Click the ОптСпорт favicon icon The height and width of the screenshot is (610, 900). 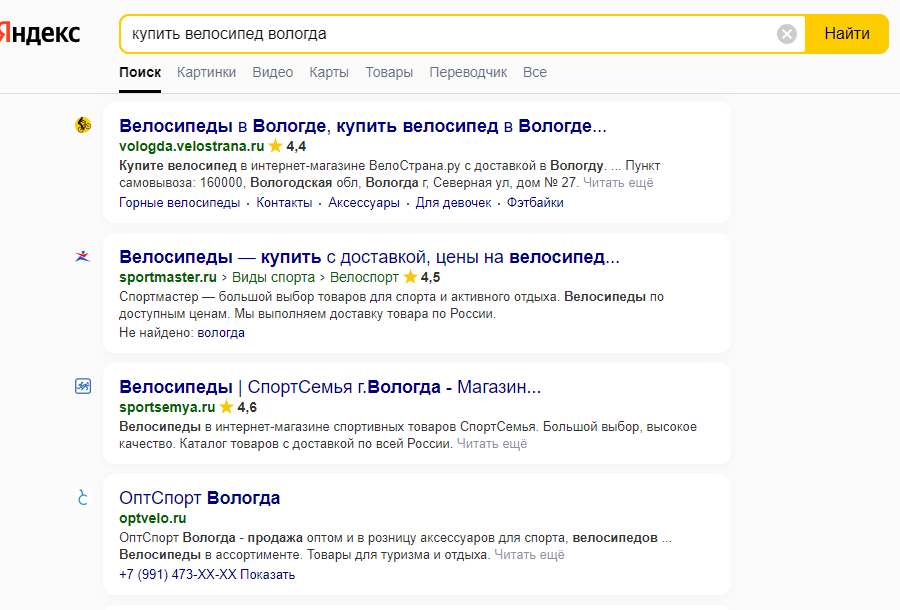(x=83, y=497)
